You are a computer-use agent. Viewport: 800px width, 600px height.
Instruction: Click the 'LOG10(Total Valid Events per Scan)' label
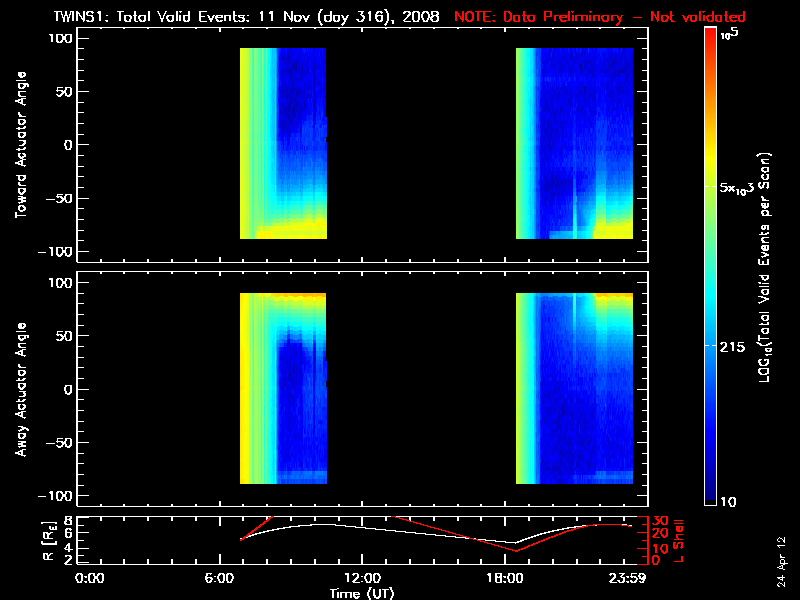pyautogui.click(x=765, y=267)
